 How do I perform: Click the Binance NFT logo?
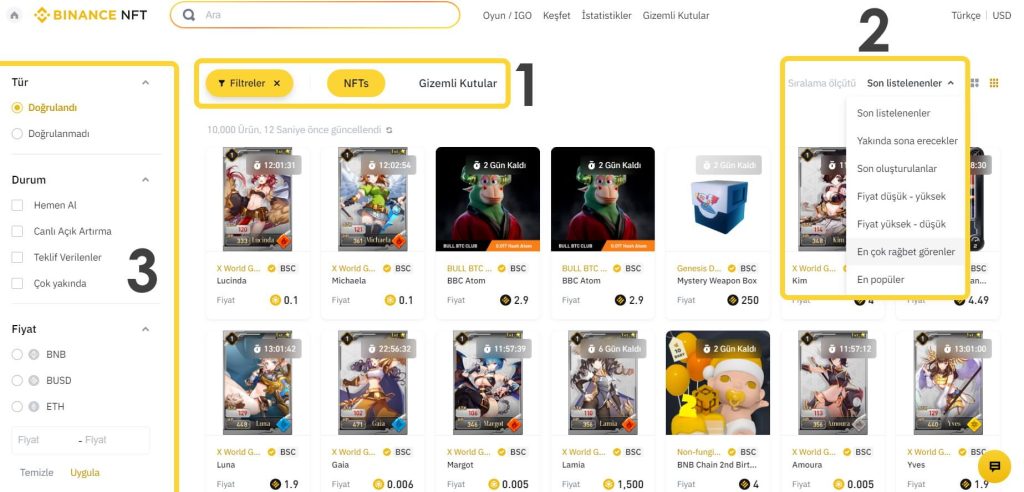pyautogui.click(x=91, y=14)
